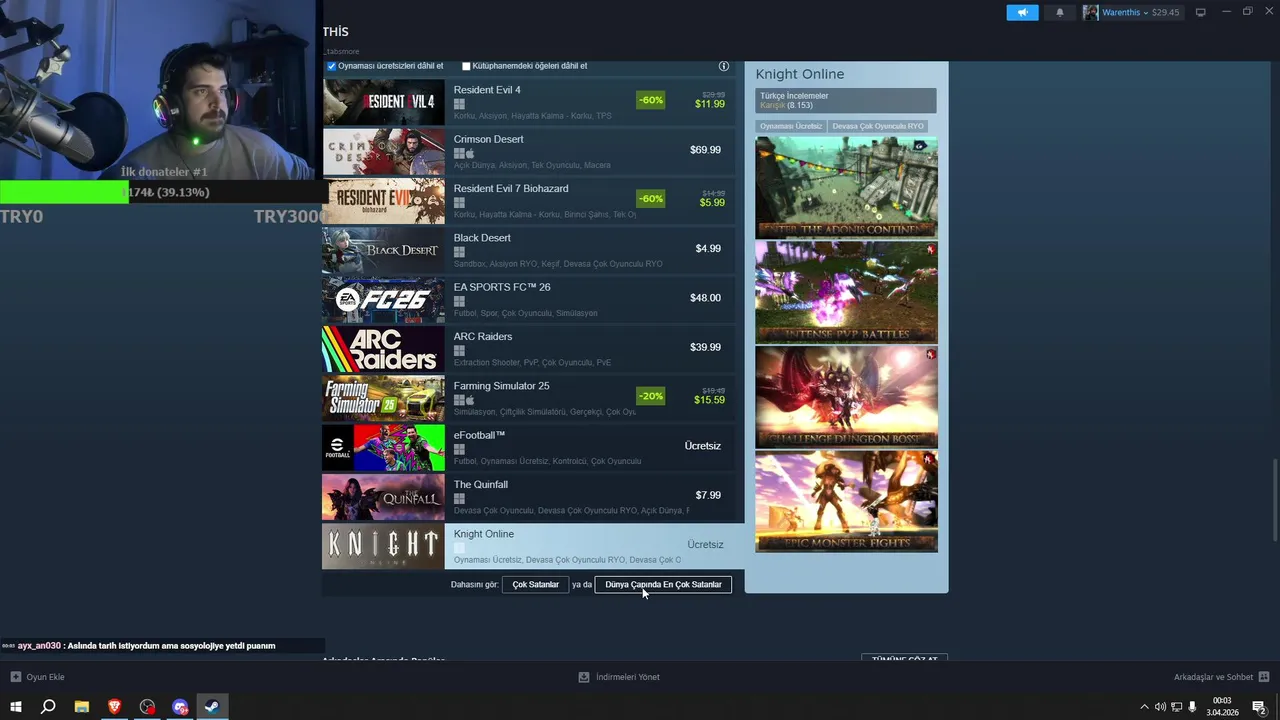This screenshot has height=720, width=1280.
Task: Click the Knight Online capsule logo
Action: 383,546
